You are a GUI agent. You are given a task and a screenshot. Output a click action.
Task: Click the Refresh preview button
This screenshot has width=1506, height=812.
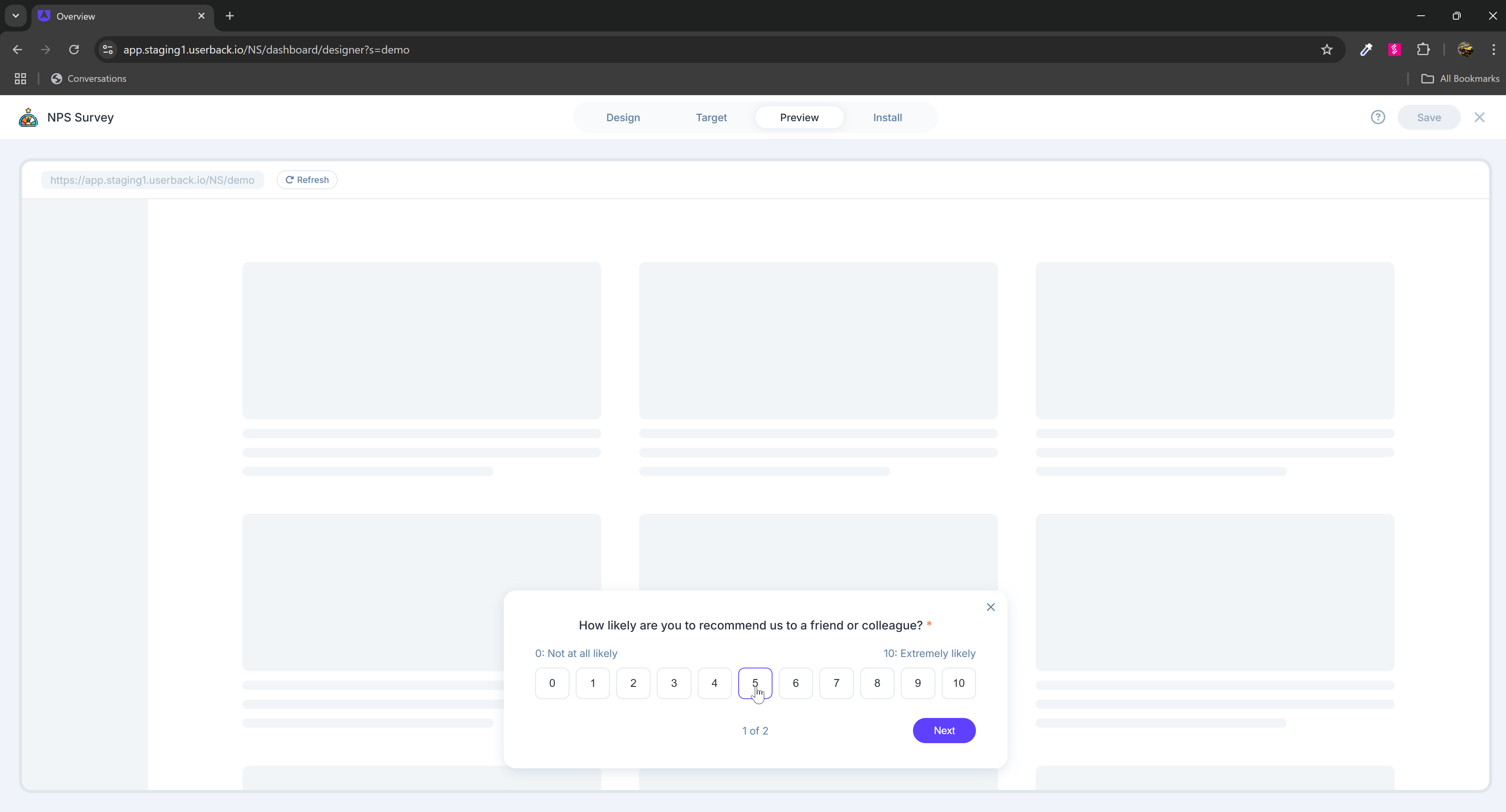307,180
